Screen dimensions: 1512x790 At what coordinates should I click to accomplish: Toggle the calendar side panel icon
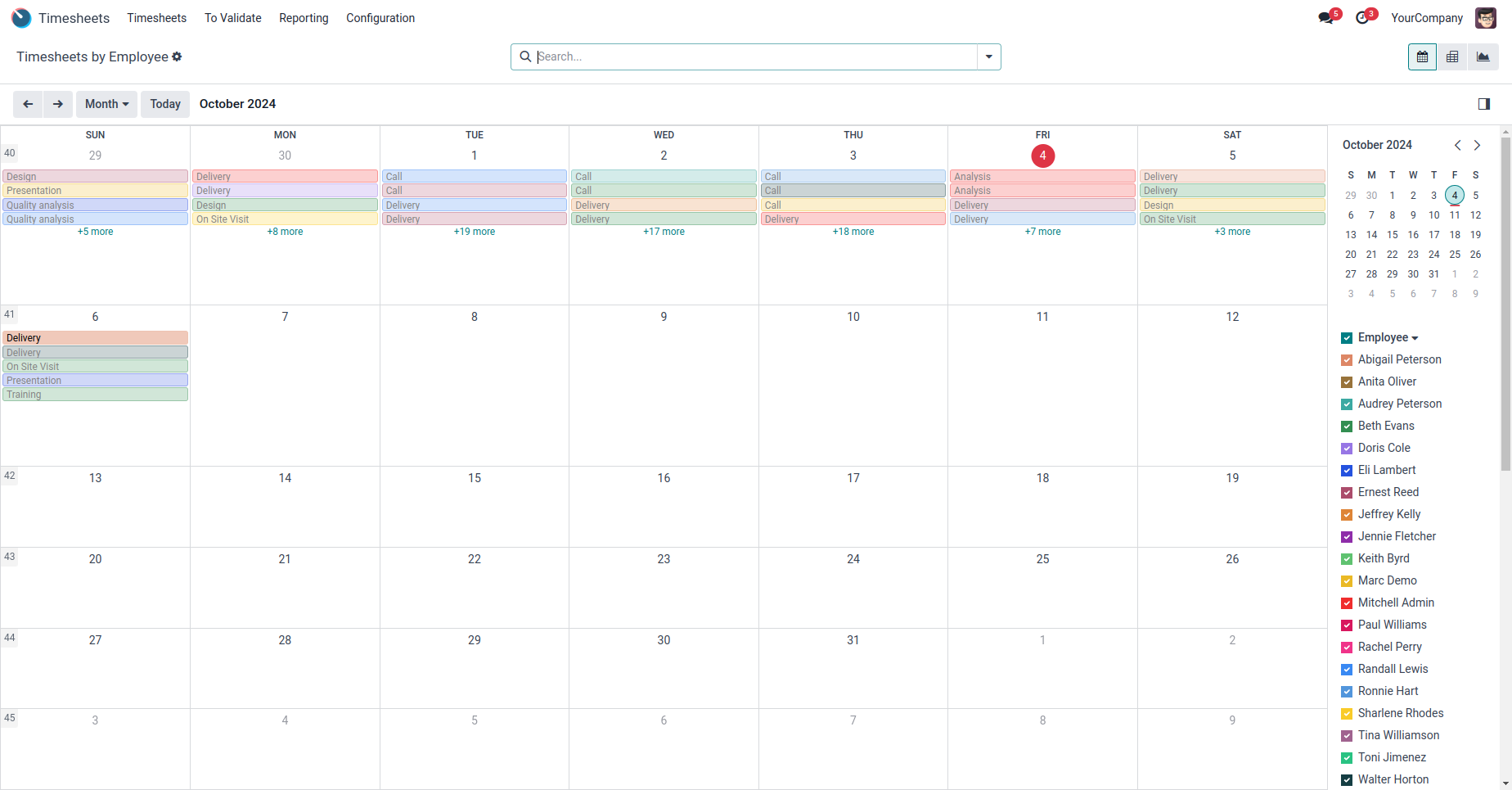tap(1484, 104)
